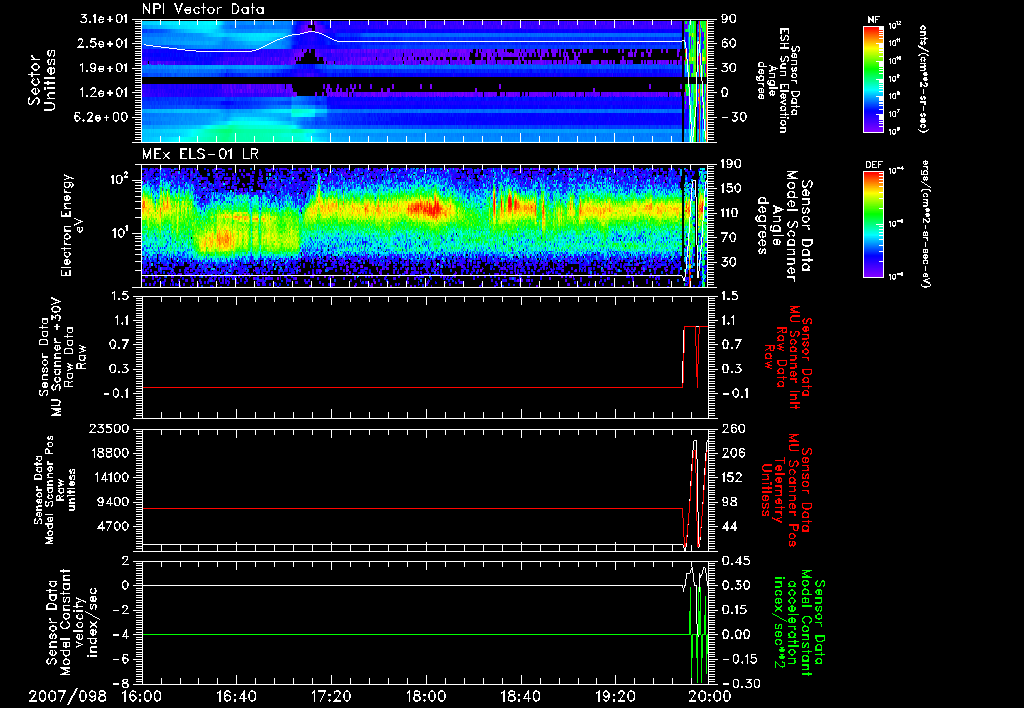Click the 'MU Scanner +30V Raw Data' axis label
The height and width of the screenshot is (708, 1024).
coord(62,357)
